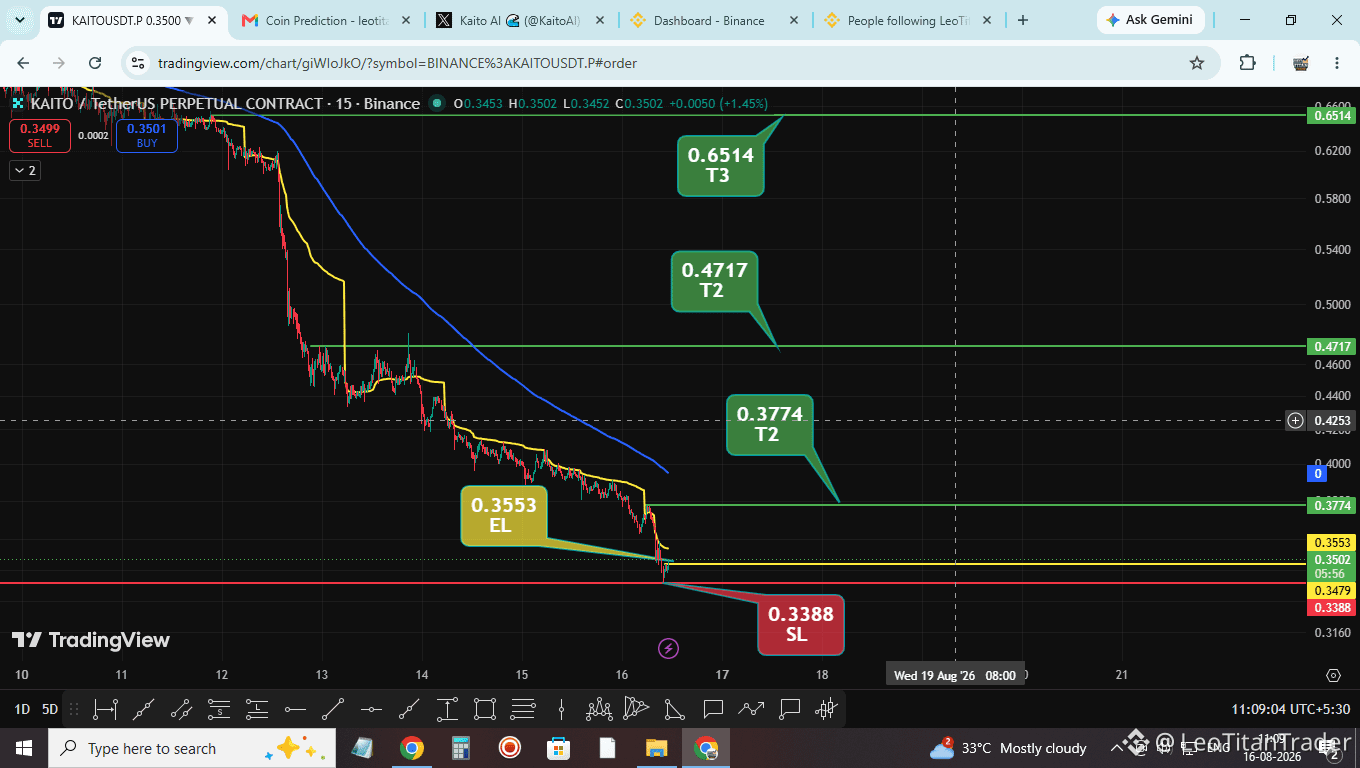The width and height of the screenshot is (1360, 768).
Task: Select the Horizontal Line drawing tool
Action: point(371,710)
